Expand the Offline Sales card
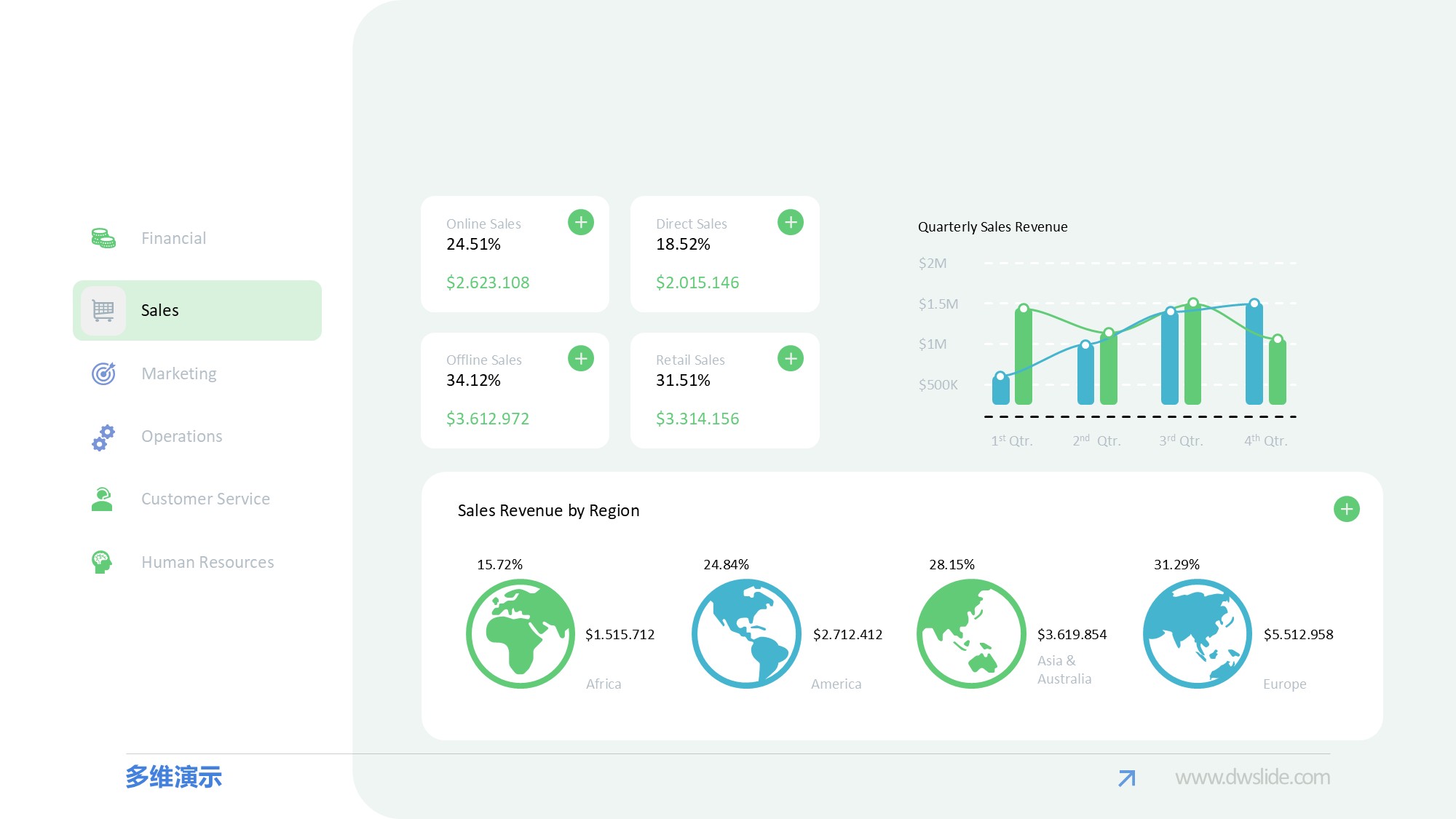This screenshot has width=1456, height=819. click(x=581, y=358)
